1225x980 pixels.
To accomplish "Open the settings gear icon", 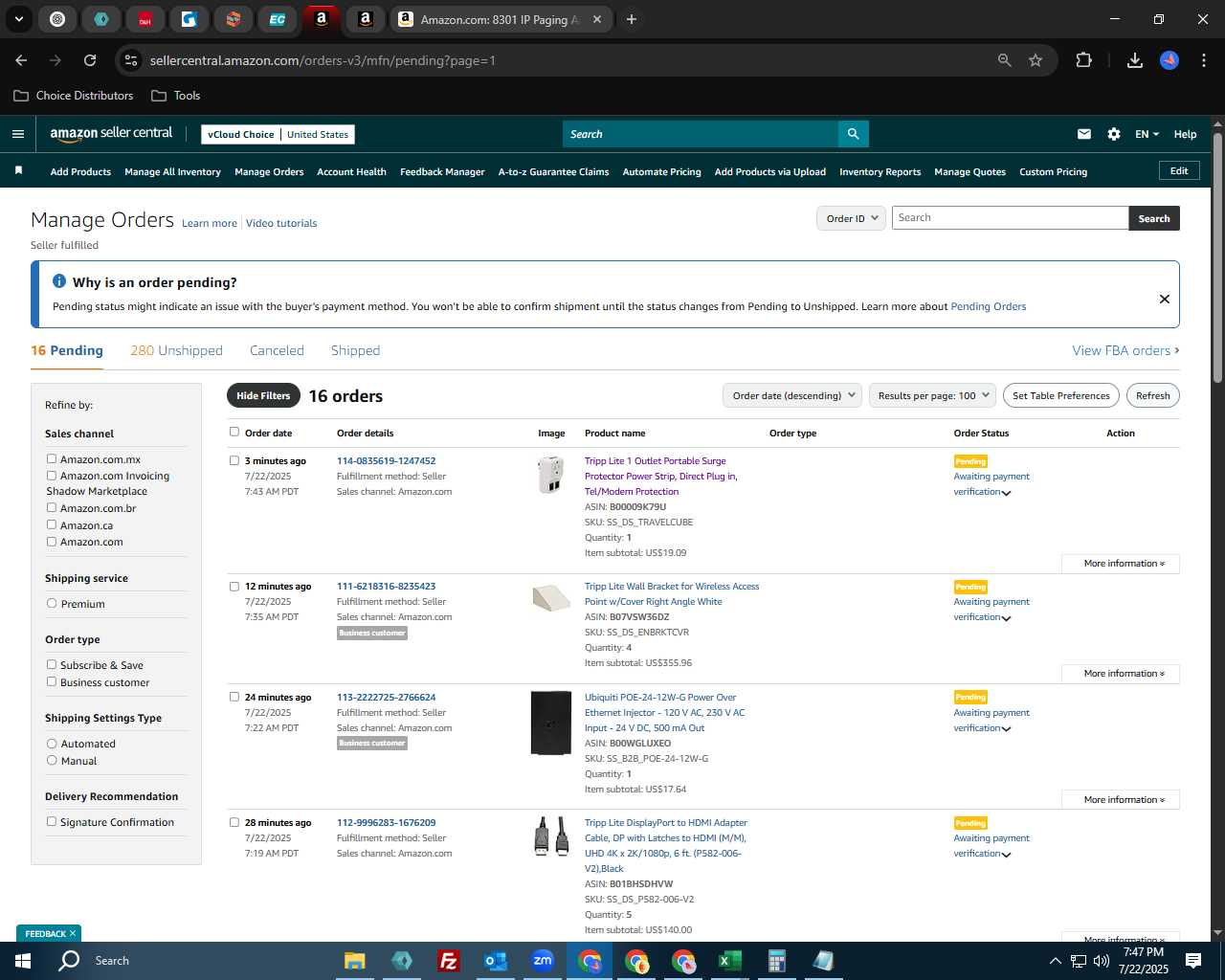I will [1114, 134].
